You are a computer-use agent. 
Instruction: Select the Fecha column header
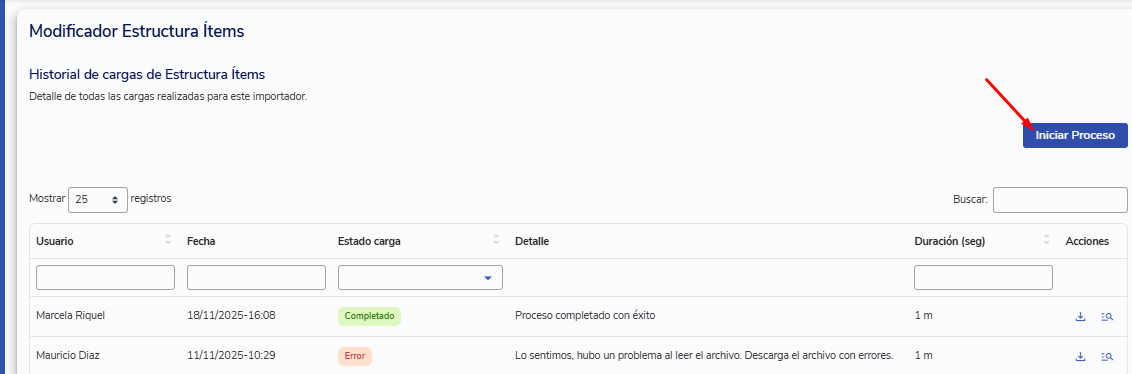pyautogui.click(x=201, y=241)
